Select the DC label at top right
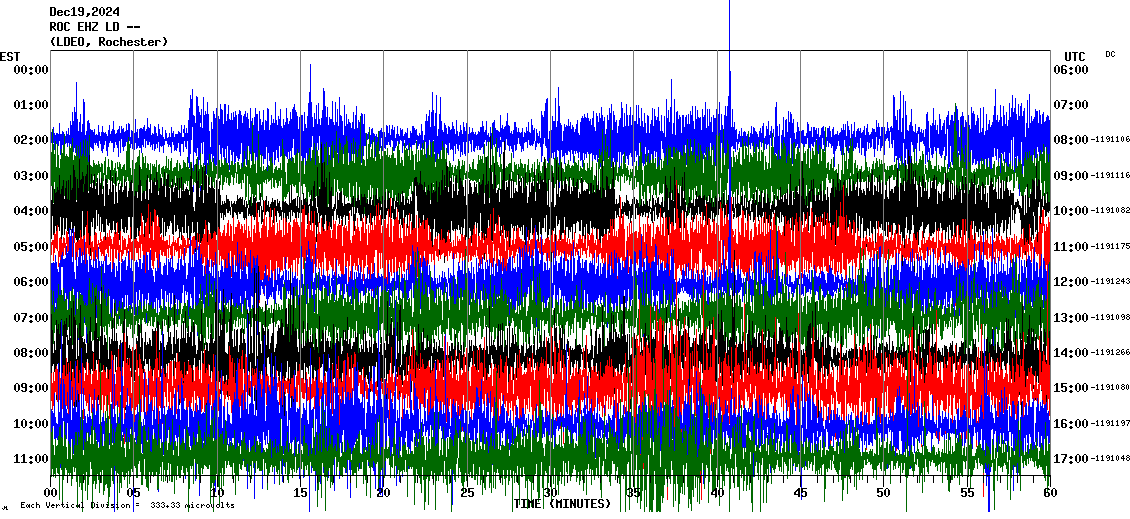The width and height of the screenshot is (1130, 519). (1110, 54)
